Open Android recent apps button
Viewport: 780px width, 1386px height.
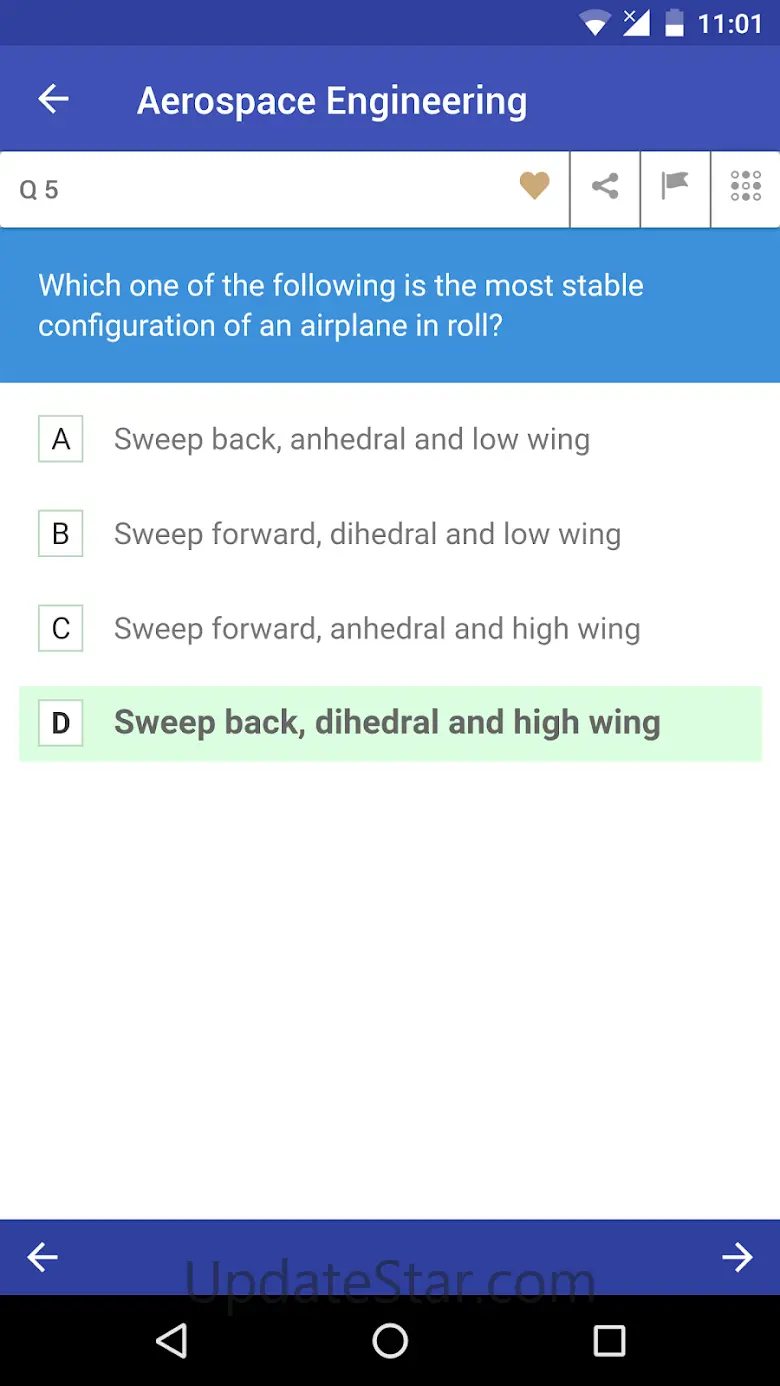pyautogui.click(x=609, y=1340)
